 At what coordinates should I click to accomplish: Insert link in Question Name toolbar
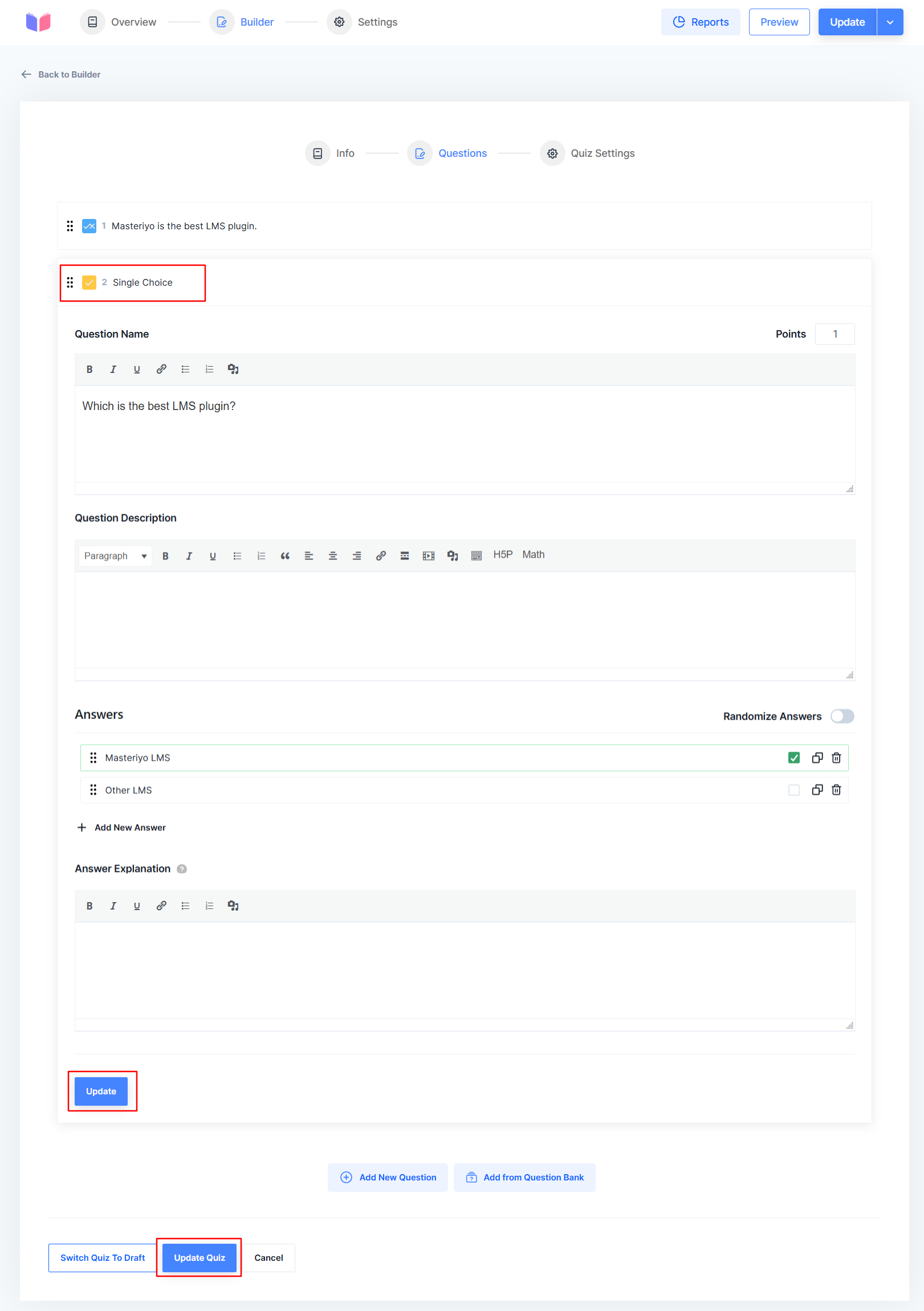point(161,370)
